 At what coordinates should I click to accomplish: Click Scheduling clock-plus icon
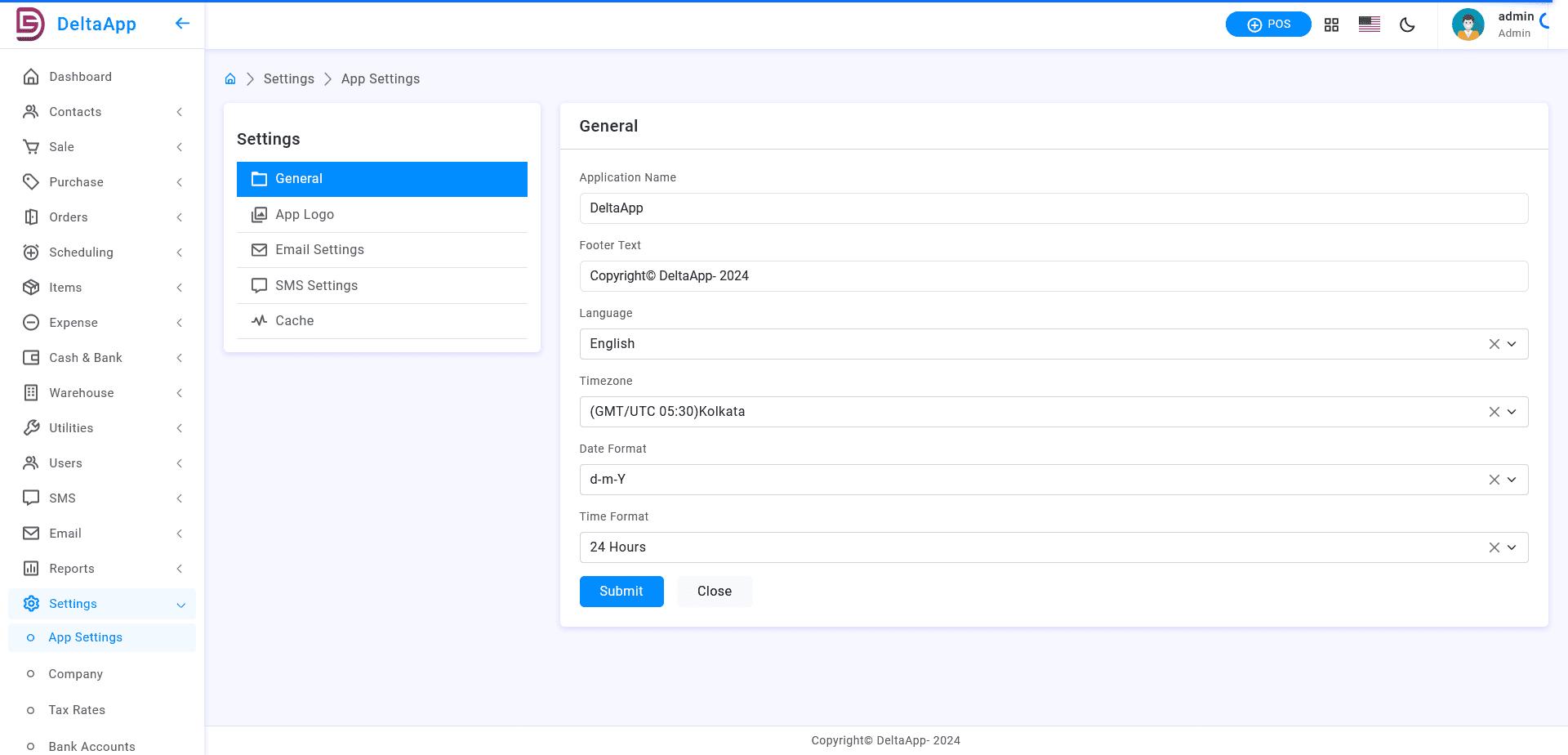tap(31, 252)
